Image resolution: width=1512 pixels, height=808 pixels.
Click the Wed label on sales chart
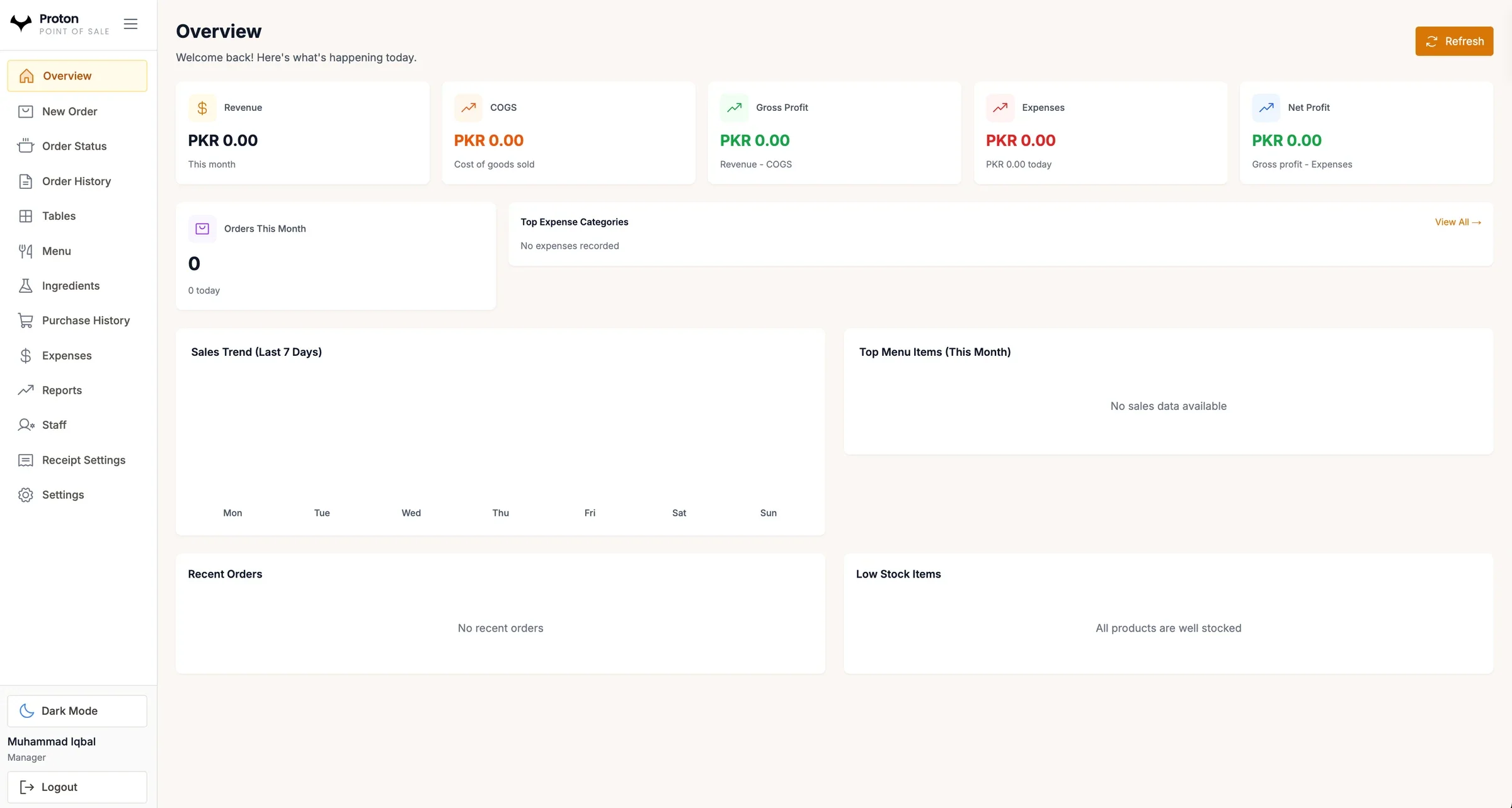coord(411,513)
